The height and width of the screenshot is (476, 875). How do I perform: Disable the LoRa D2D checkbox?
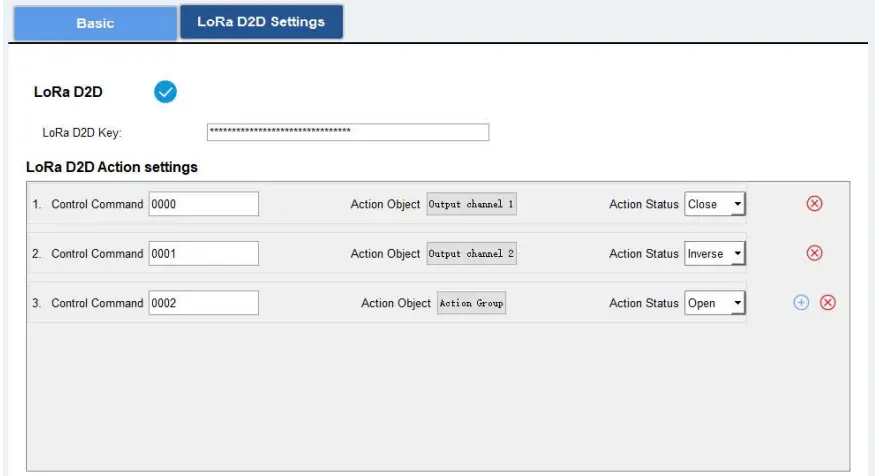pyautogui.click(x=165, y=92)
